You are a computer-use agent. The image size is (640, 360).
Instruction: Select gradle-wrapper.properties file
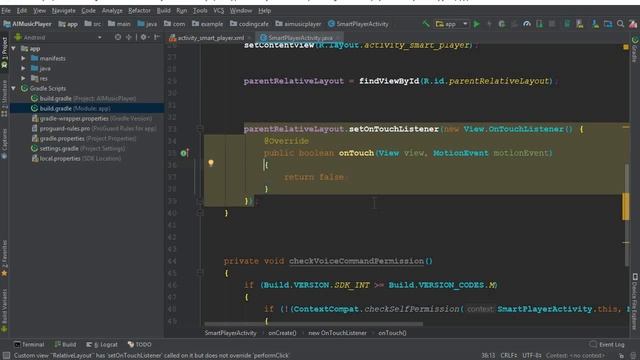point(91,118)
